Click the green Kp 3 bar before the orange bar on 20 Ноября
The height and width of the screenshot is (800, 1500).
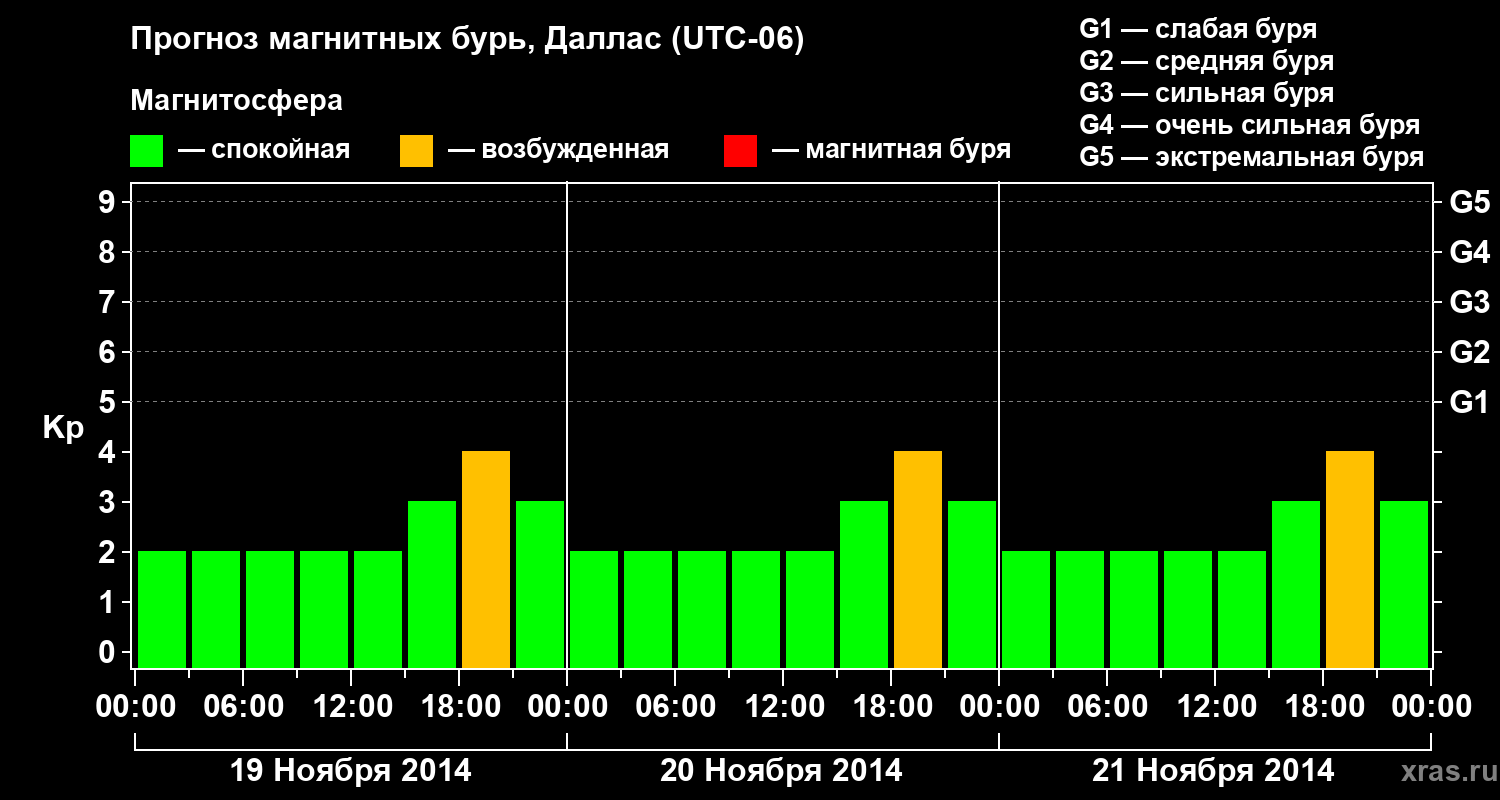pos(864,584)
